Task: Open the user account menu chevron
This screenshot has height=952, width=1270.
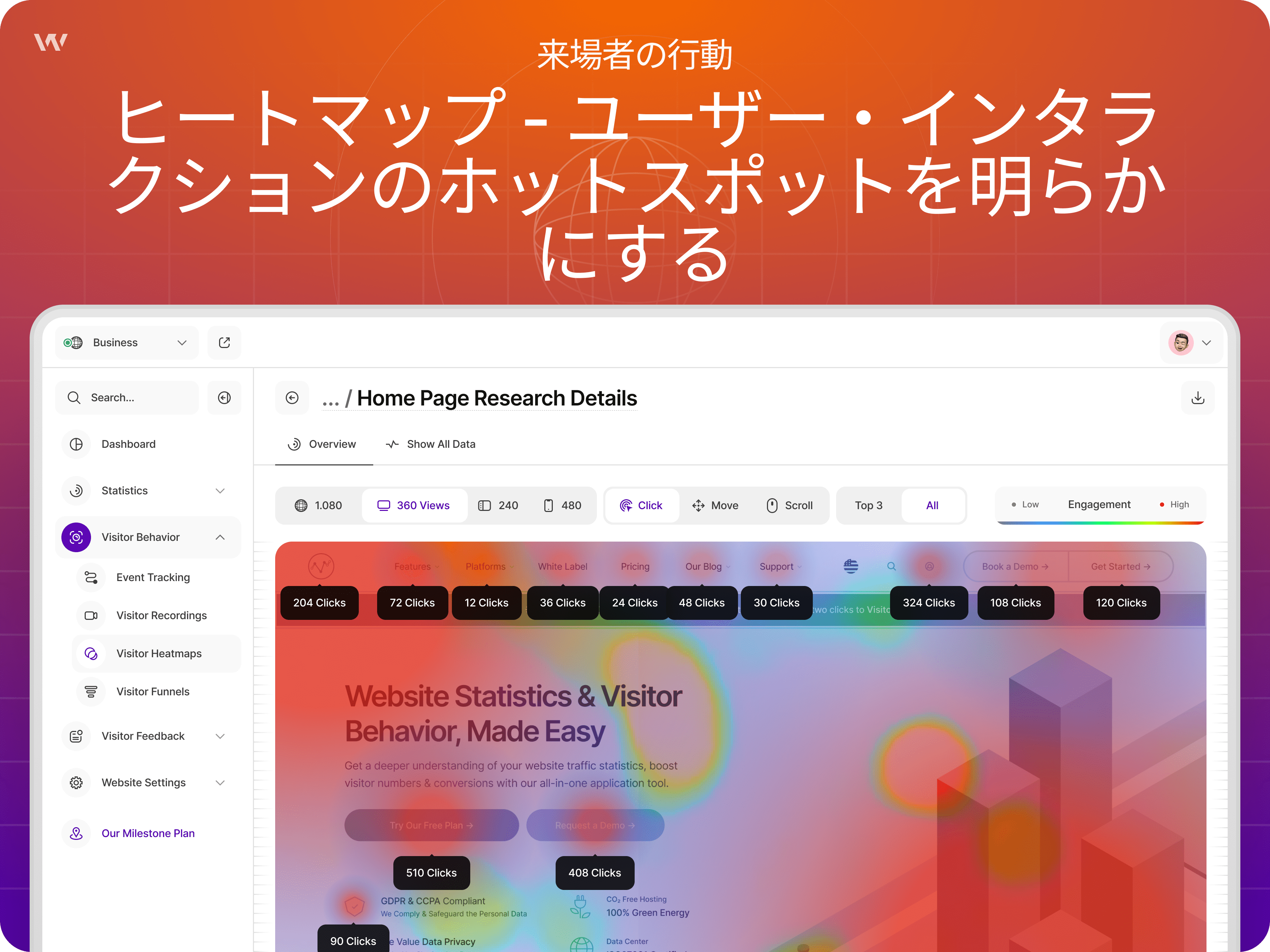Action: [x=1206, y=343]
